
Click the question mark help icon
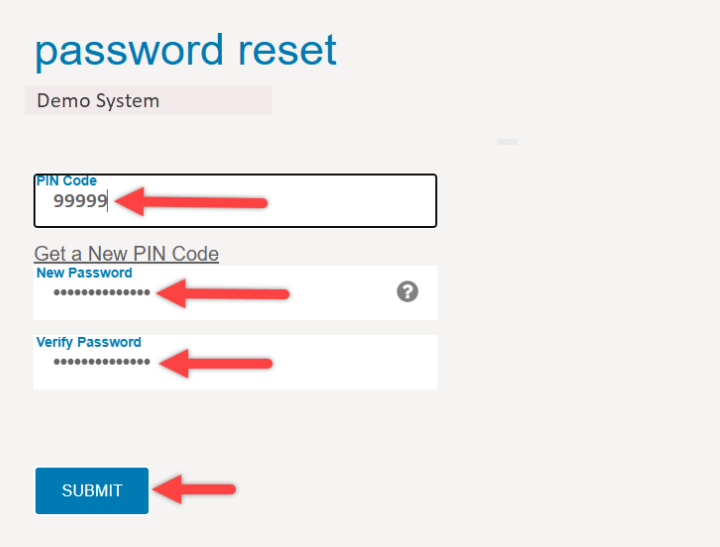tap(407, 292)
